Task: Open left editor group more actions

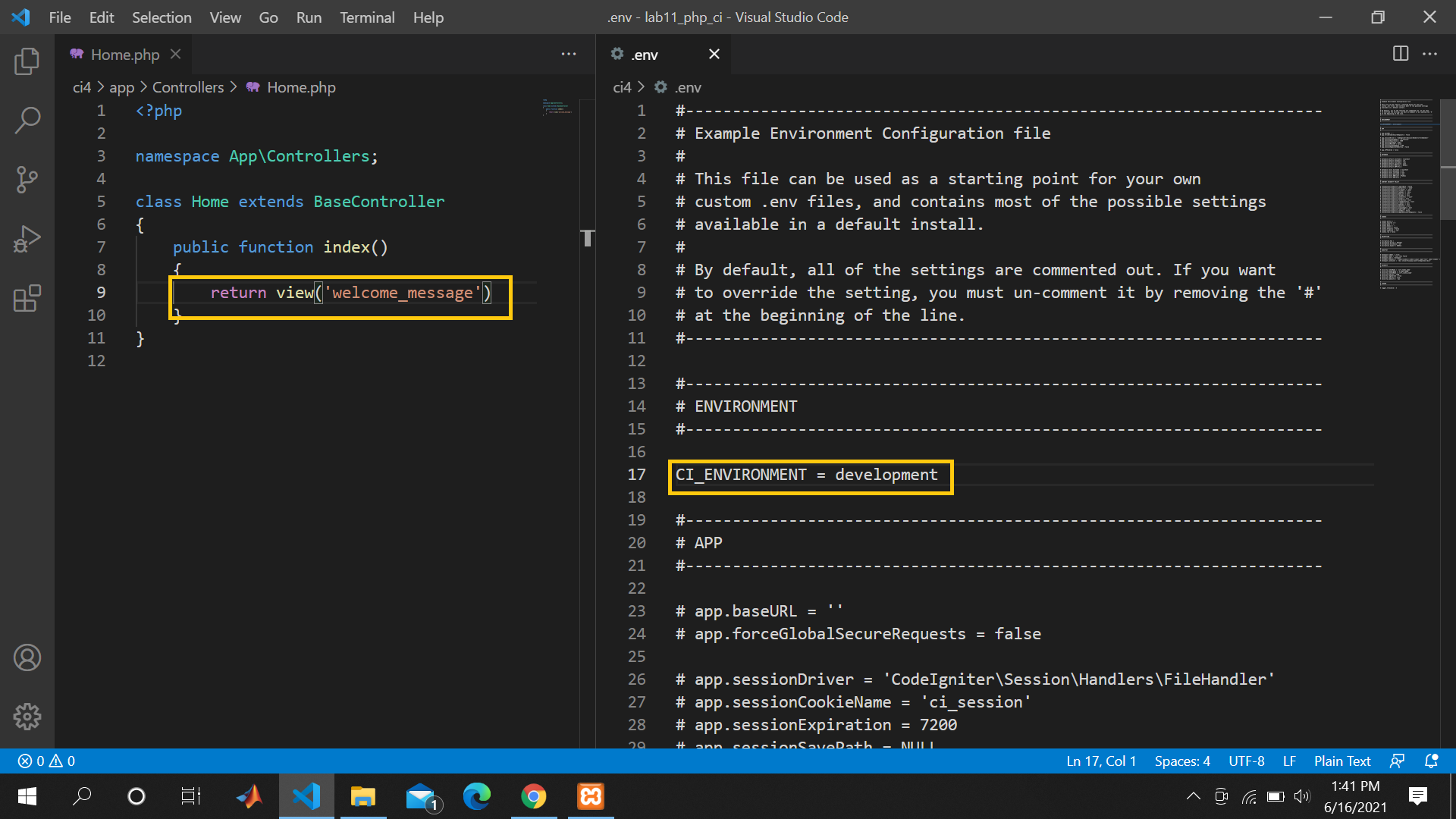Action: [569, 54]
